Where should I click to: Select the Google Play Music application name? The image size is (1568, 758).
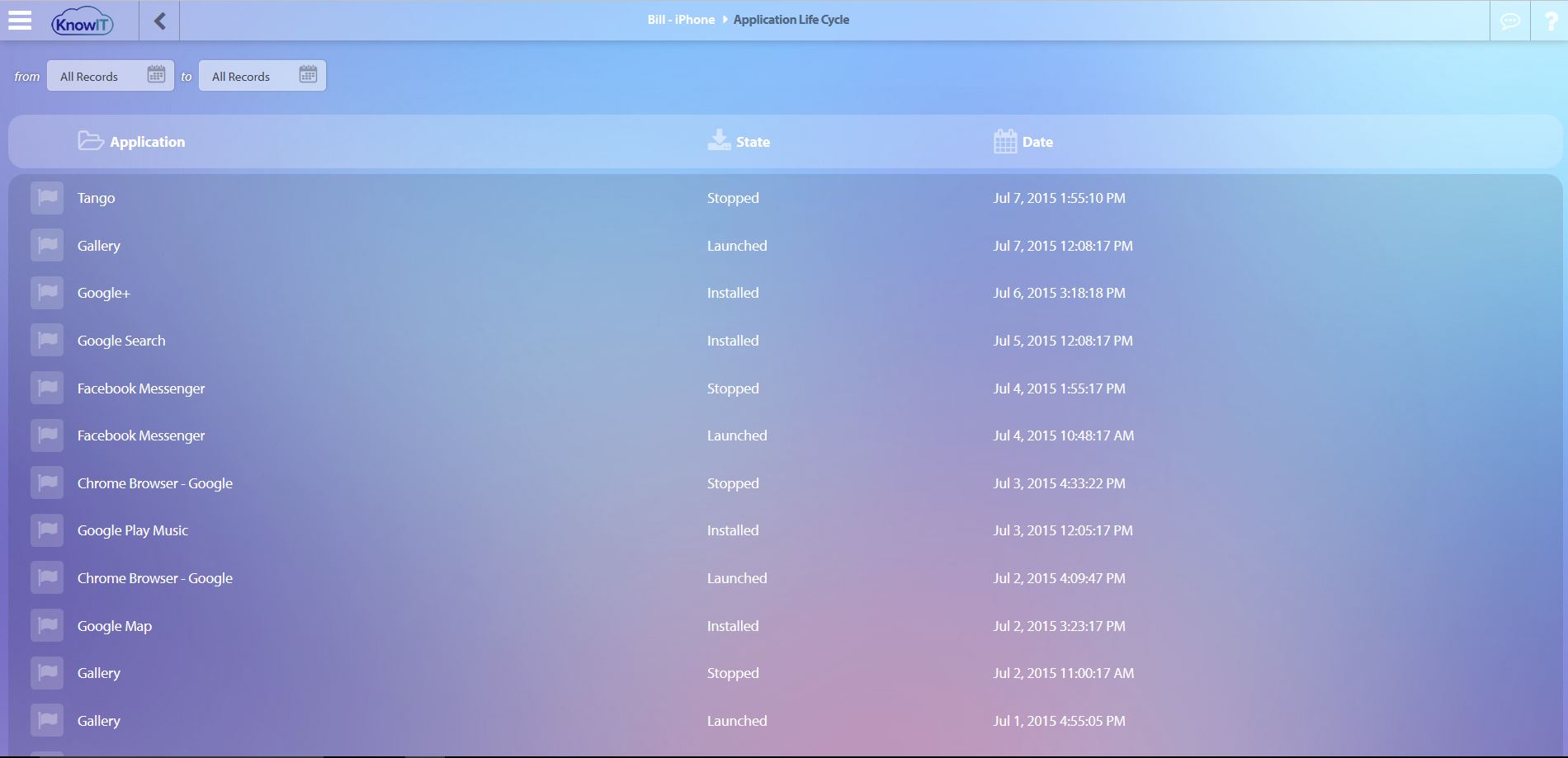coord(133,530)
